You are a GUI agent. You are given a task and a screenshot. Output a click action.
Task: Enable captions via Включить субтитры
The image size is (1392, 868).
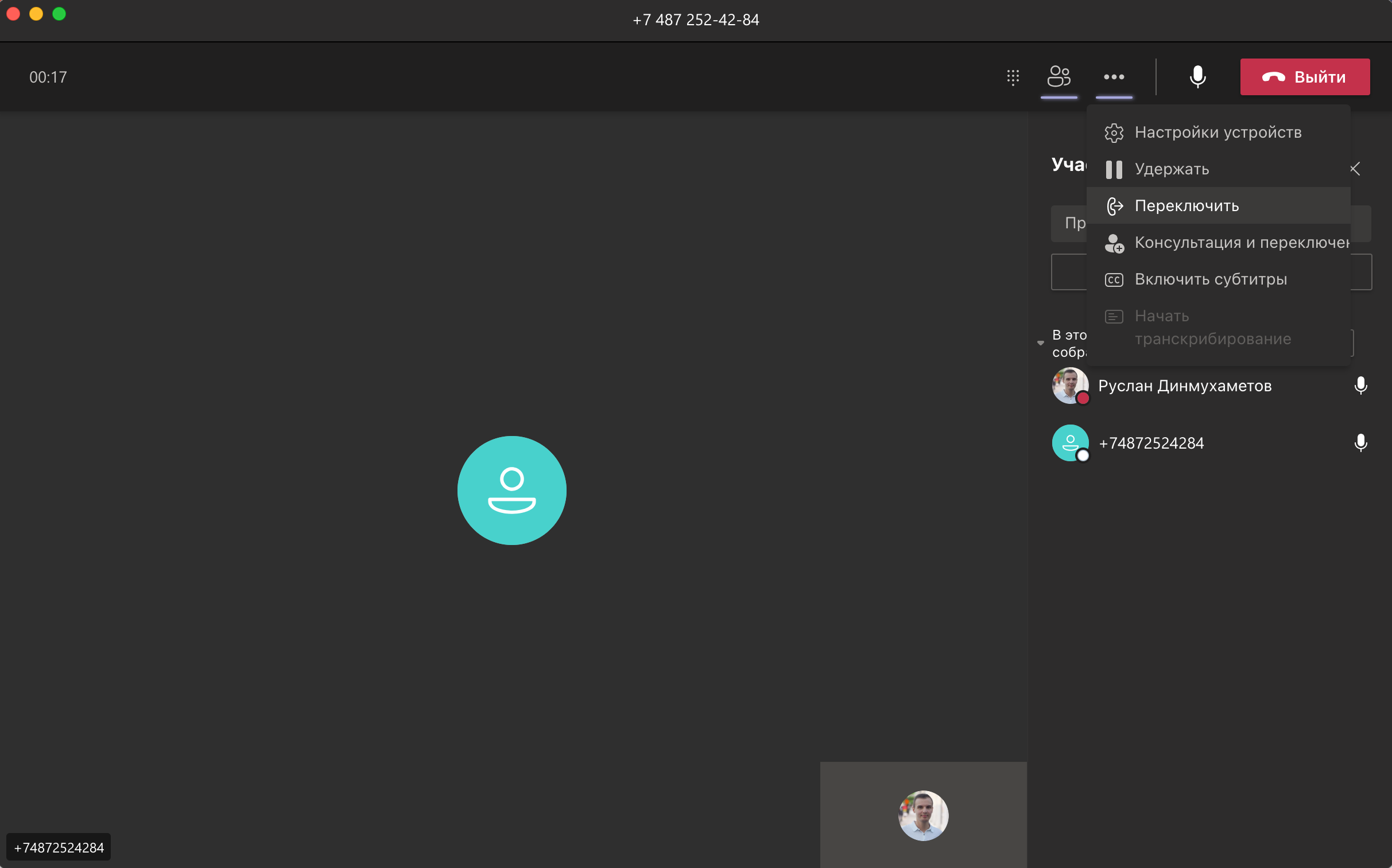pyautogui.click(x=1210, y=279)
